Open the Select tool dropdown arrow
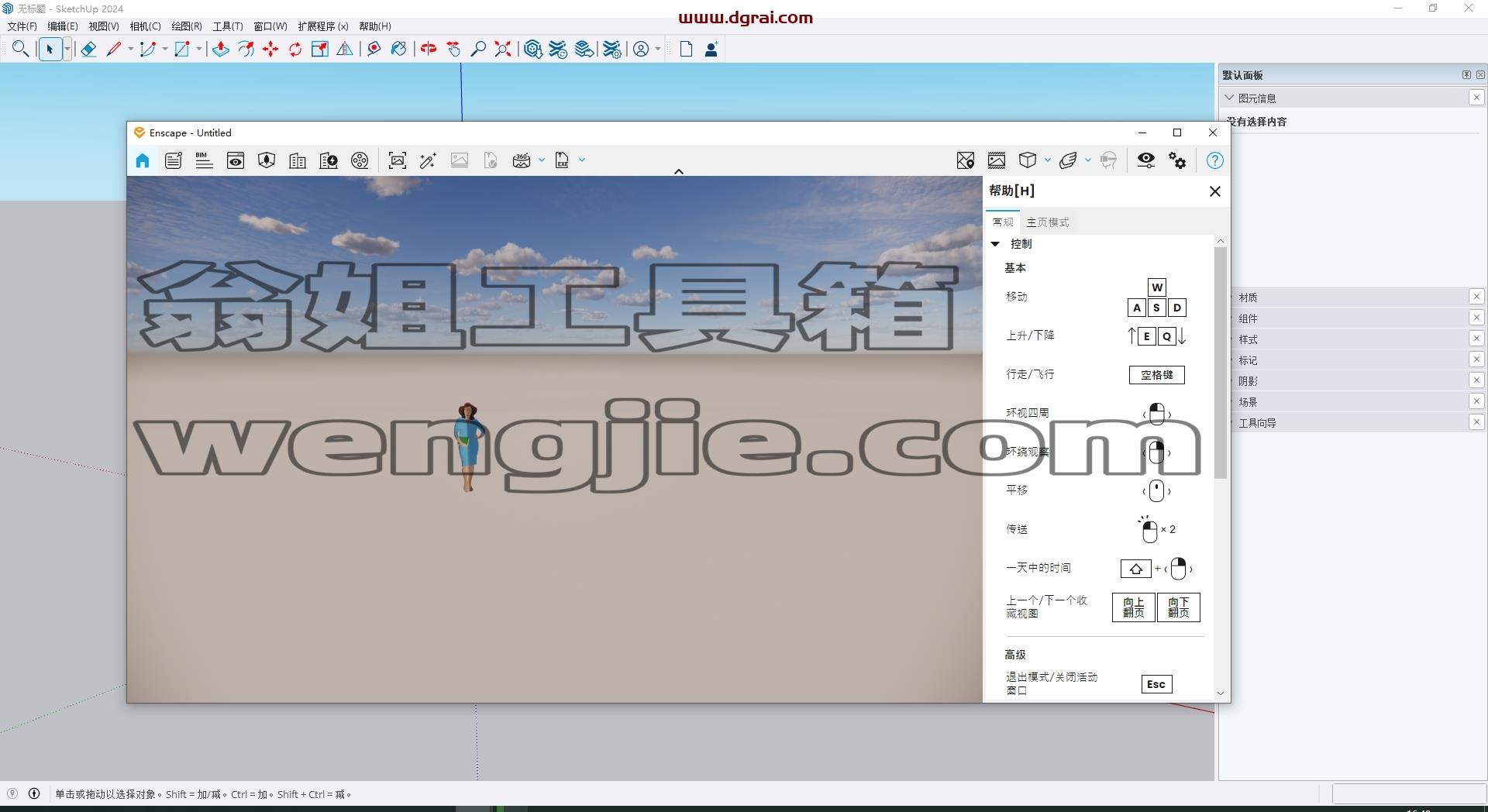This screenshot has width=1488, height=812. [67, 50]
